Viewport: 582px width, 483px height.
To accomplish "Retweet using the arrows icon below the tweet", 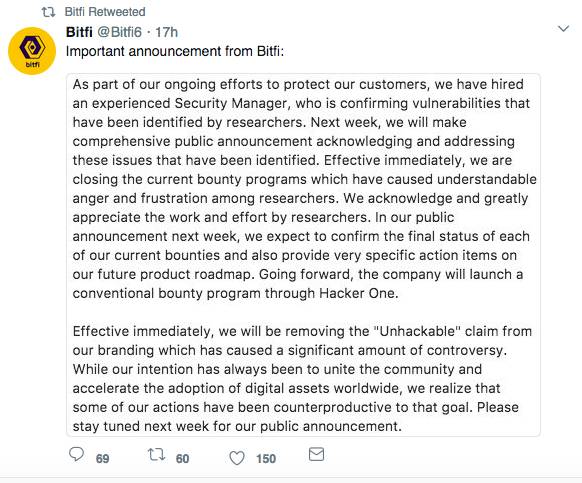I will pos(156,454).
